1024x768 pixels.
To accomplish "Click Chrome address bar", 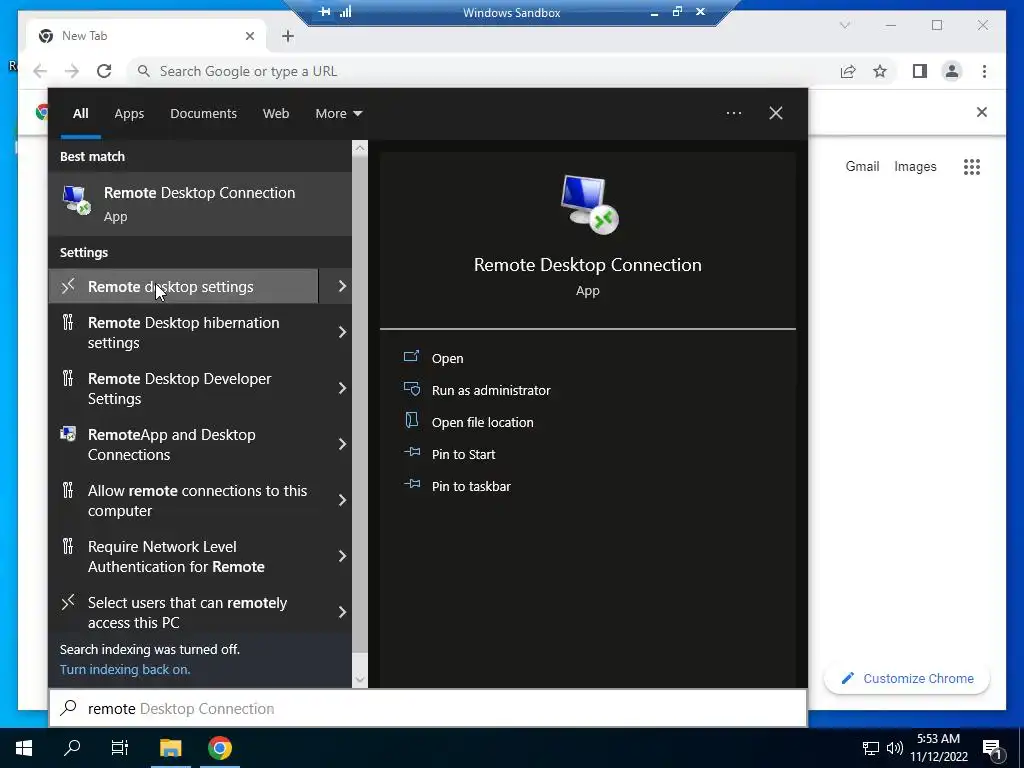I will [483, 71].
